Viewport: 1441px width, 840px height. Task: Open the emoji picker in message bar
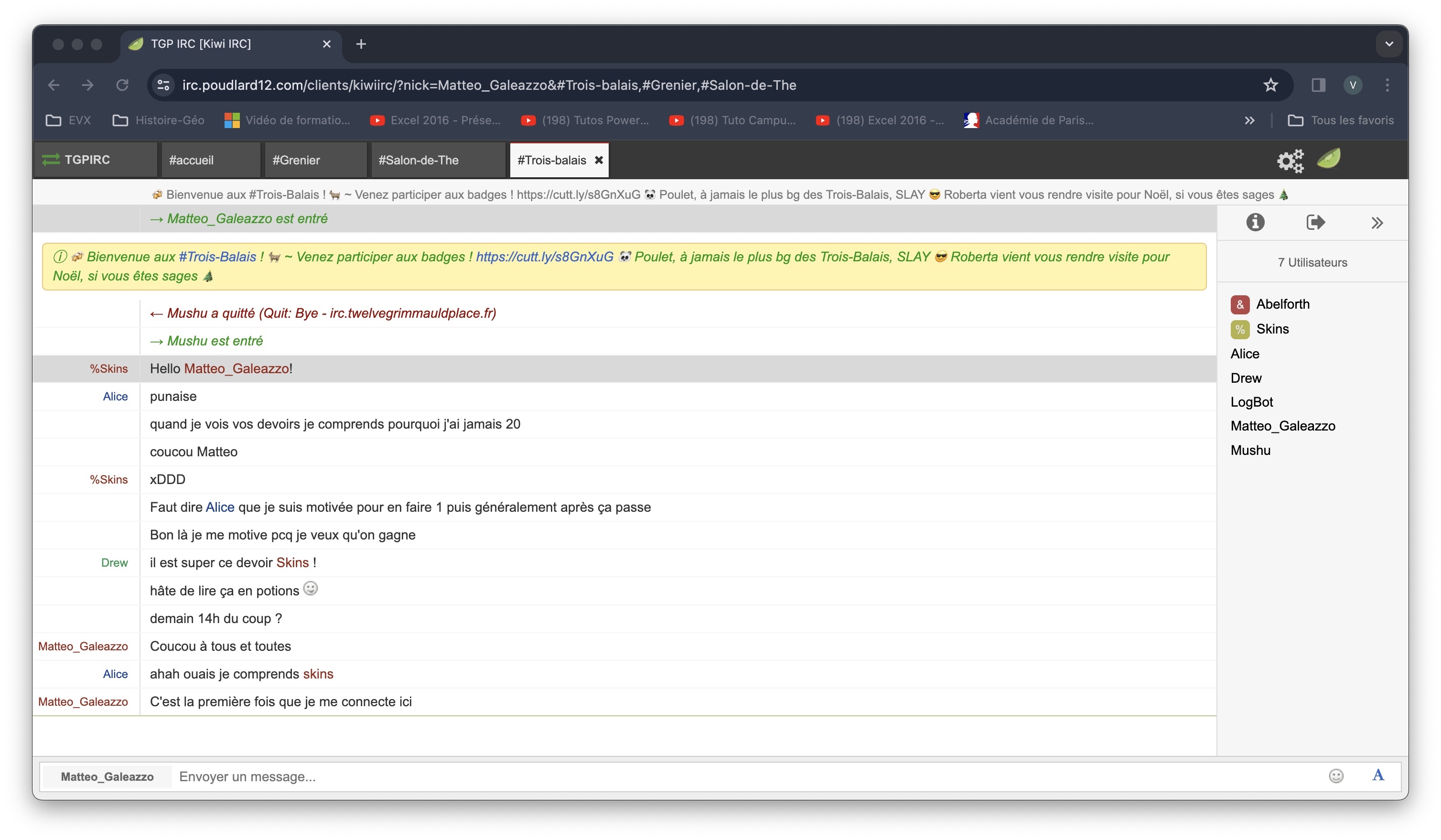click(1336, 776)
